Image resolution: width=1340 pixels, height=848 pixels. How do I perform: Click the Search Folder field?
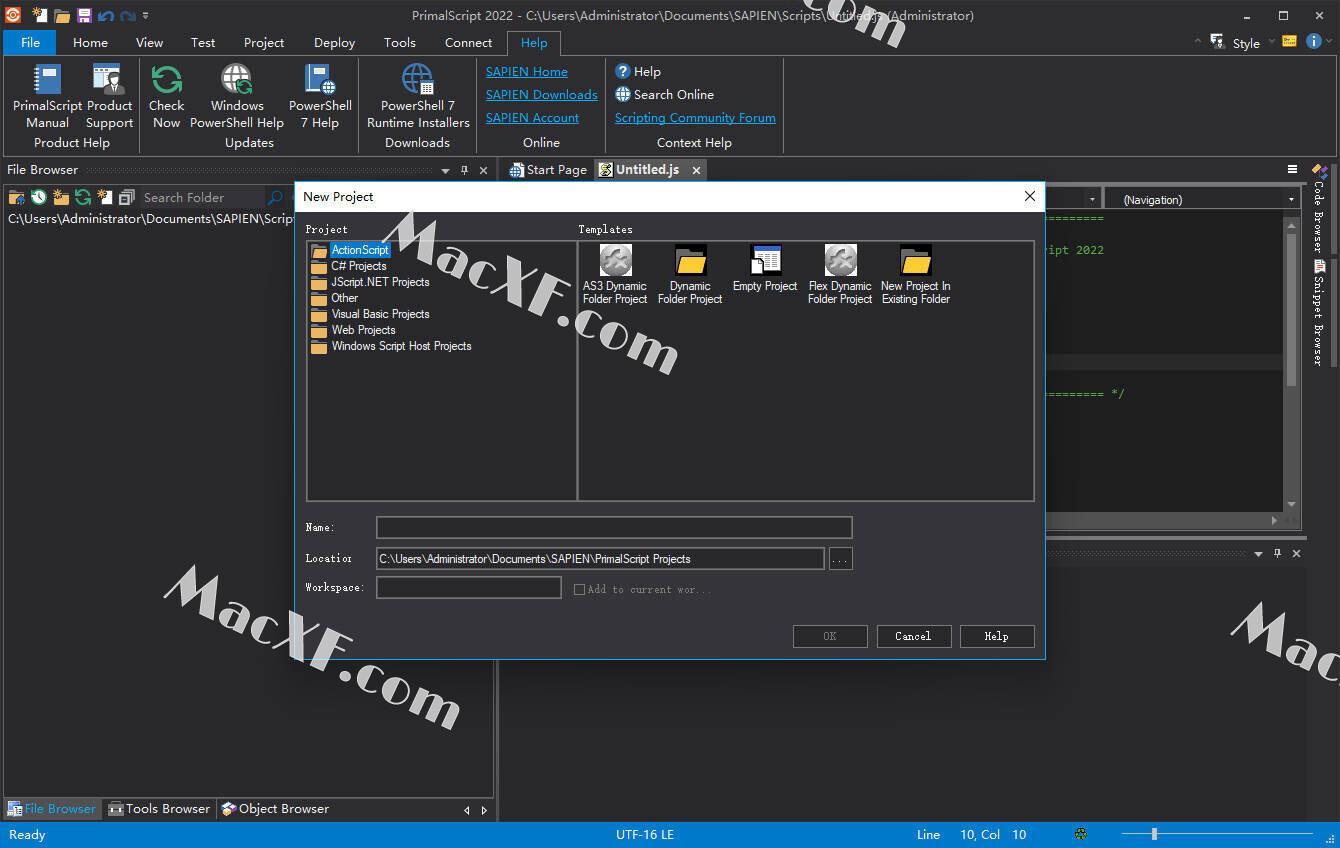(x=202, y=197)
